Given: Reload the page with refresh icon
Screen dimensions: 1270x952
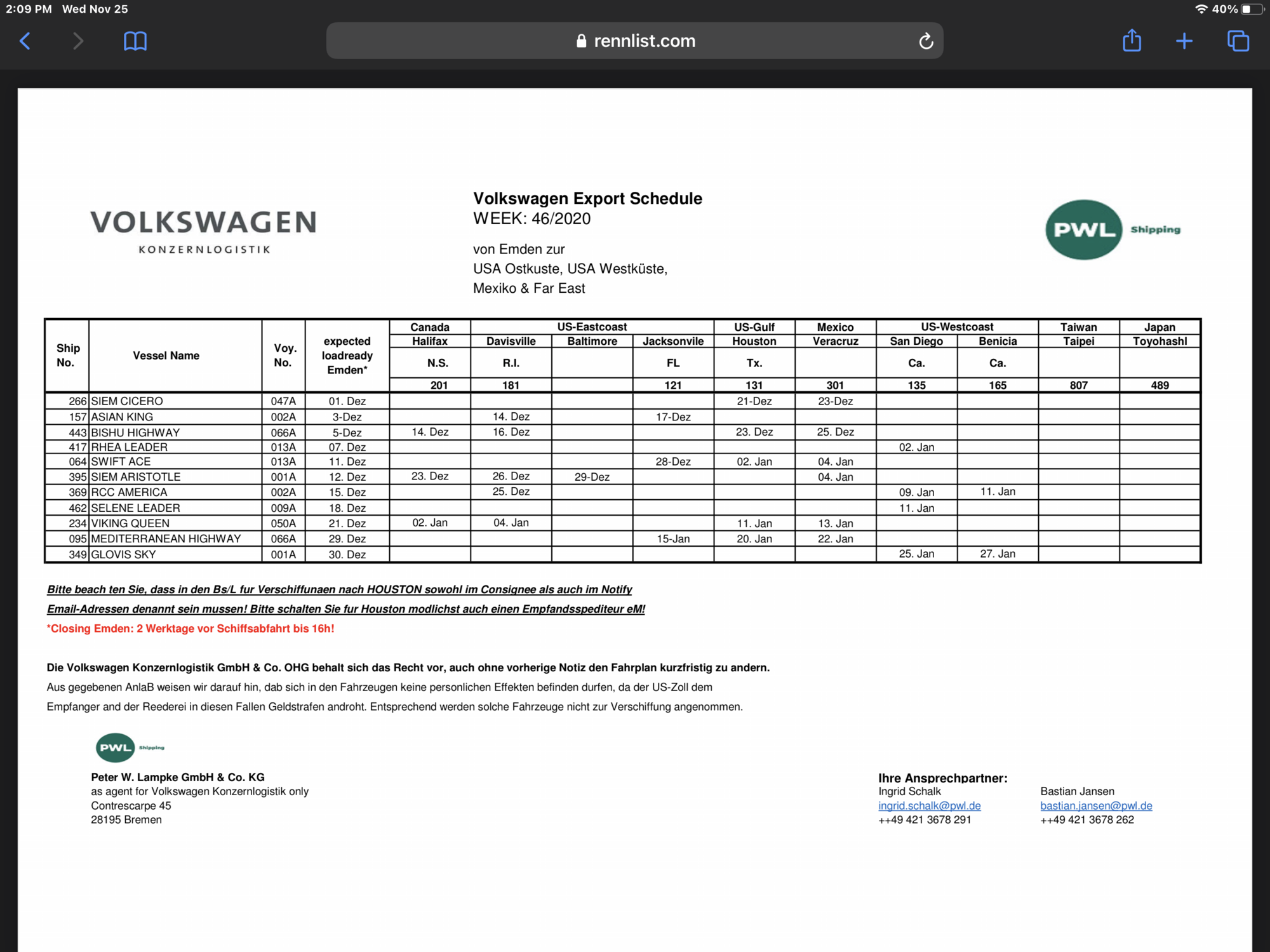Looking at the screenshot, I should (926, 41).
